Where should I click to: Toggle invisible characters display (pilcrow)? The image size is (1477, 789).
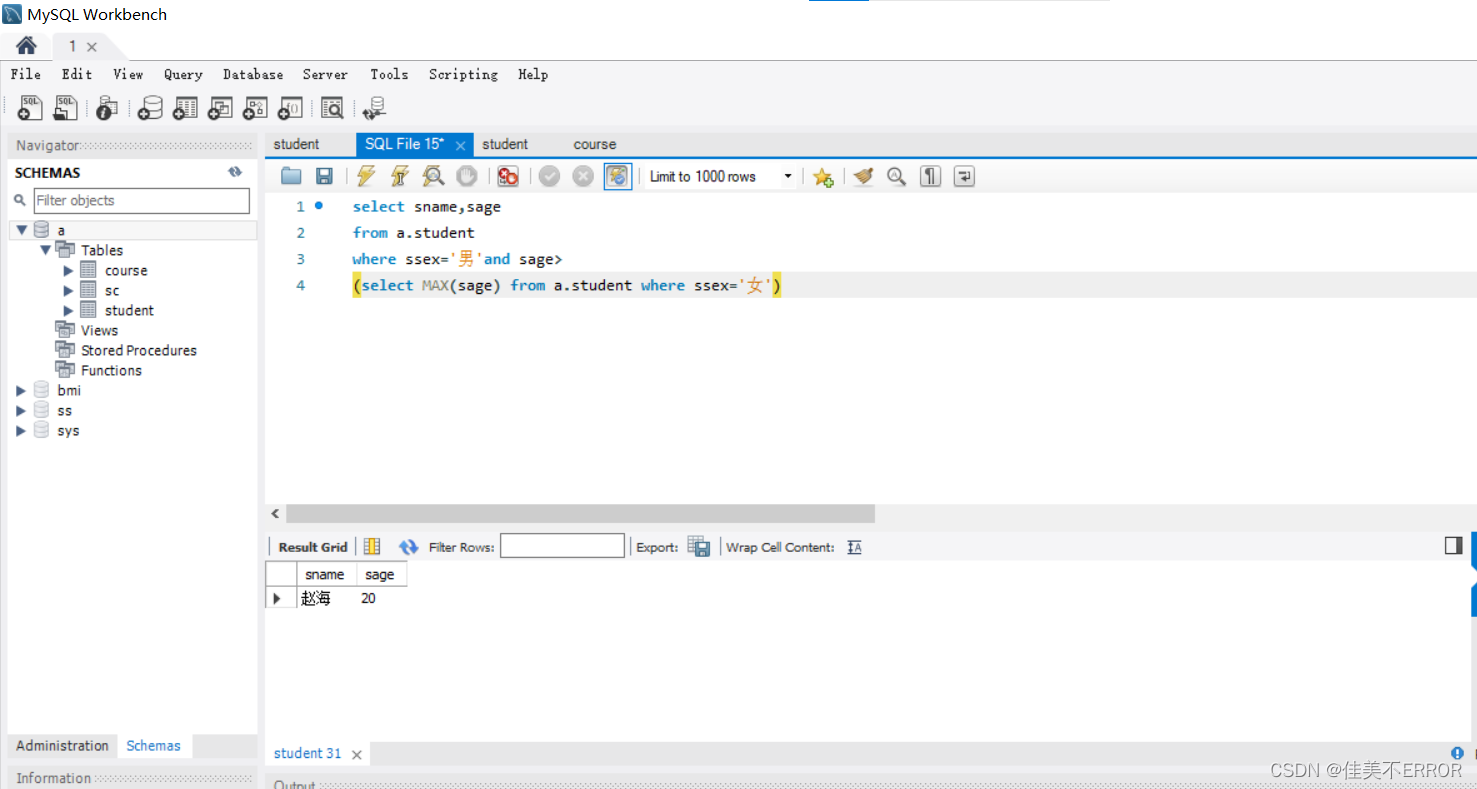click(931, 176)
